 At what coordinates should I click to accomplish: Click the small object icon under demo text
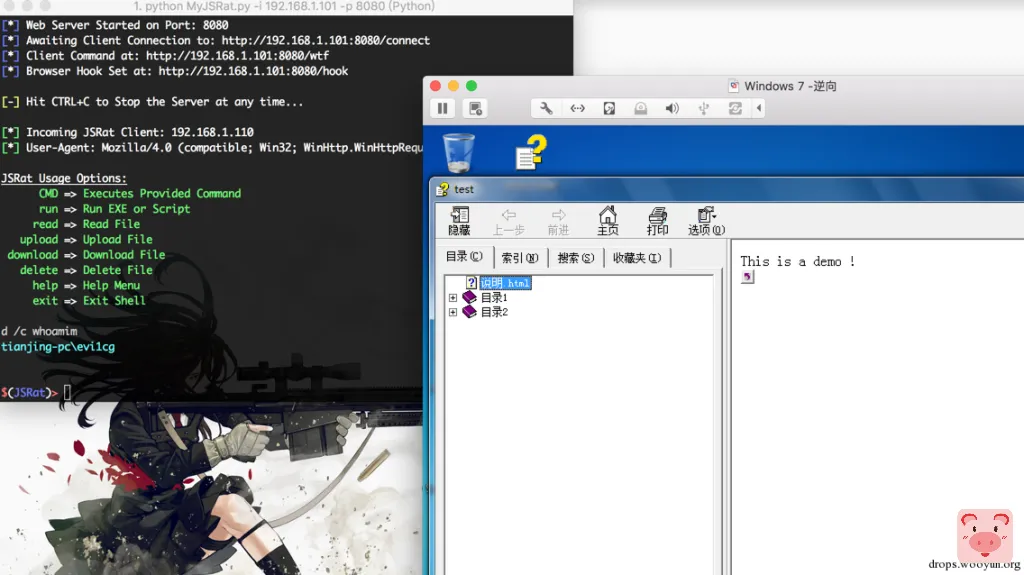748,277
